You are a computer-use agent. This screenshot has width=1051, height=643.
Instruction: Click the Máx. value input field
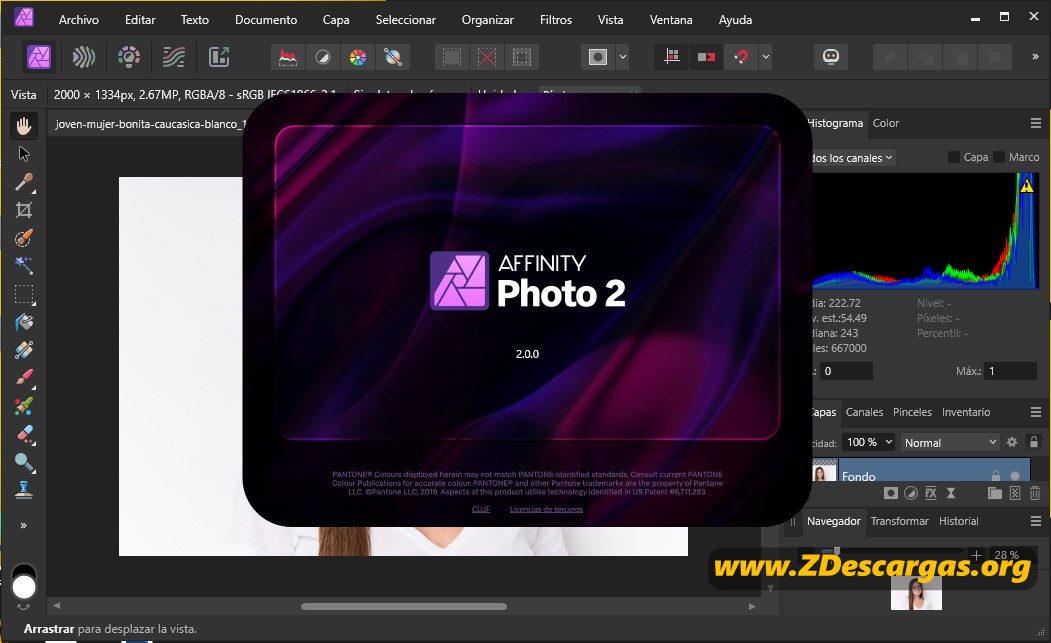point(1011,371)
